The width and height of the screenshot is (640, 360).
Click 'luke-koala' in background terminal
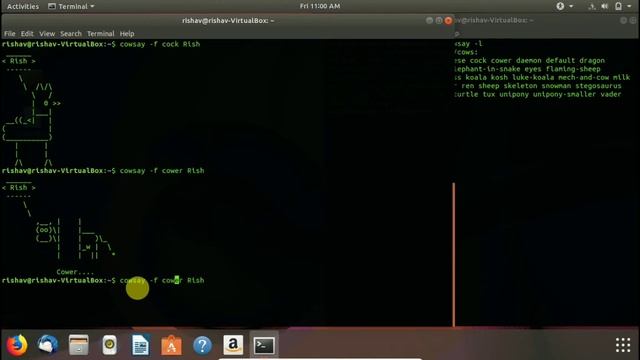(533, 77)
